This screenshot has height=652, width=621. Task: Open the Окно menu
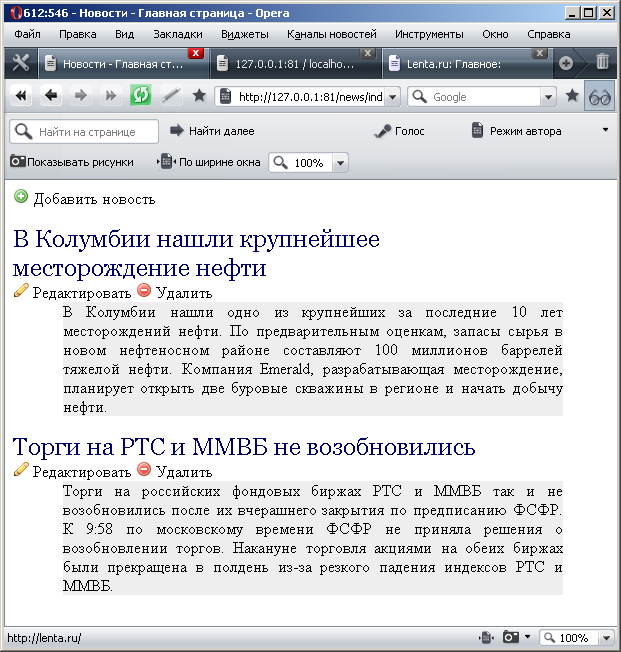pyautogui.click(x=495, y=34)
